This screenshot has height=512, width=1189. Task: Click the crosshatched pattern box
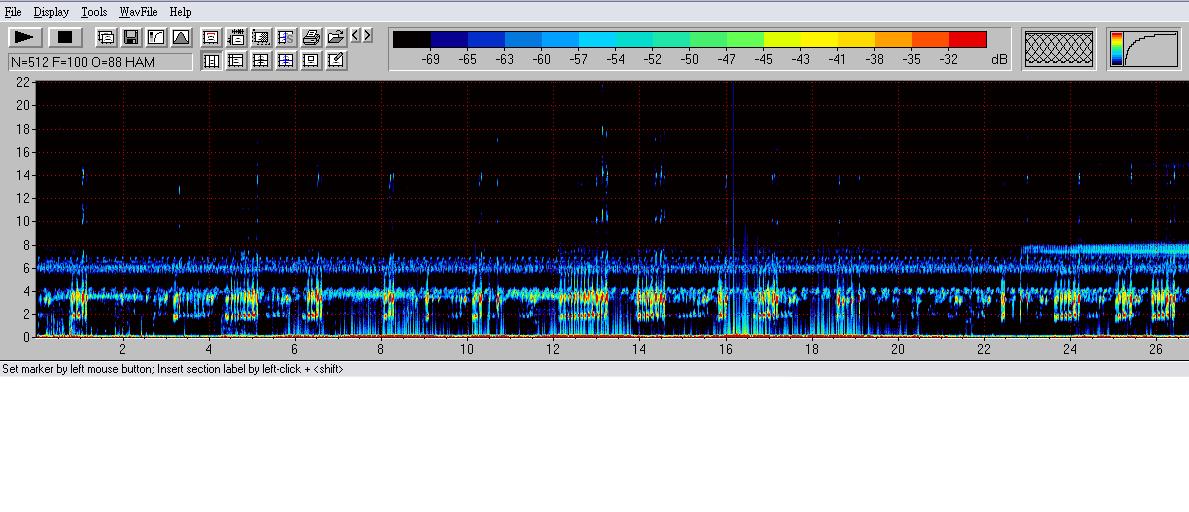(1059, 49)
